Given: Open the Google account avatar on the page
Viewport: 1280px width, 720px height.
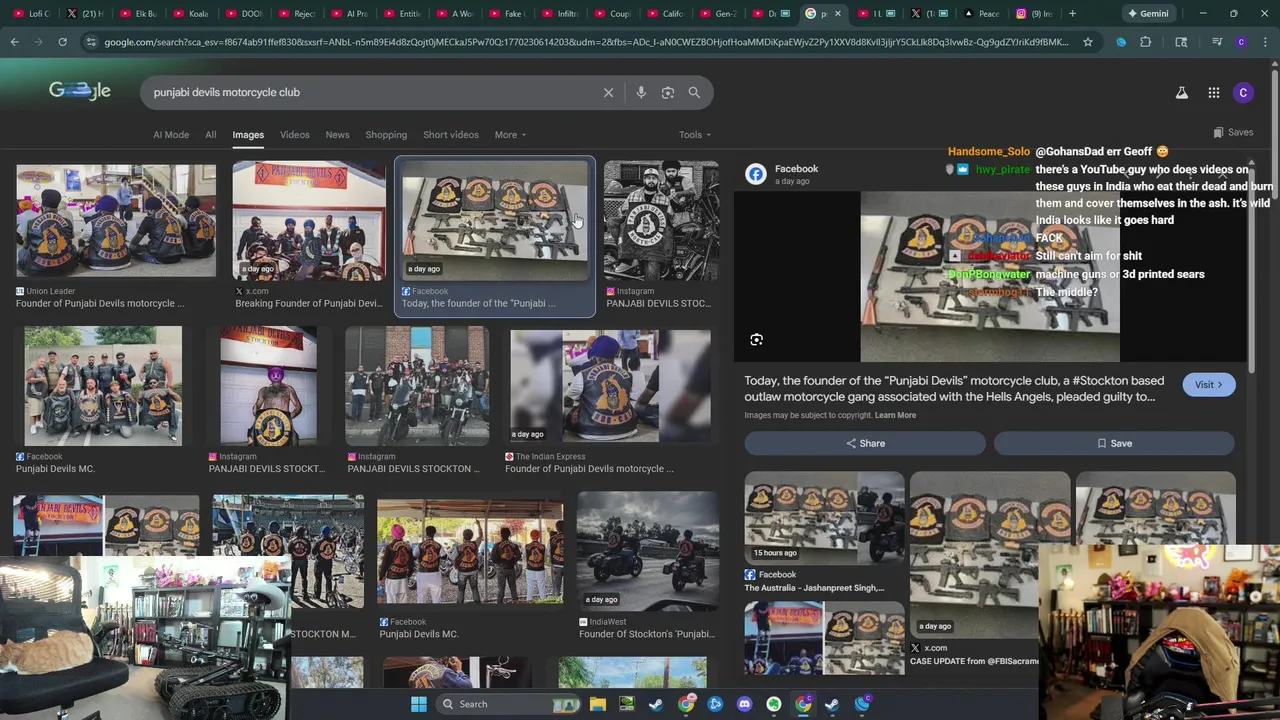Looking at the screenshot, I should (x=1243, y=93).
